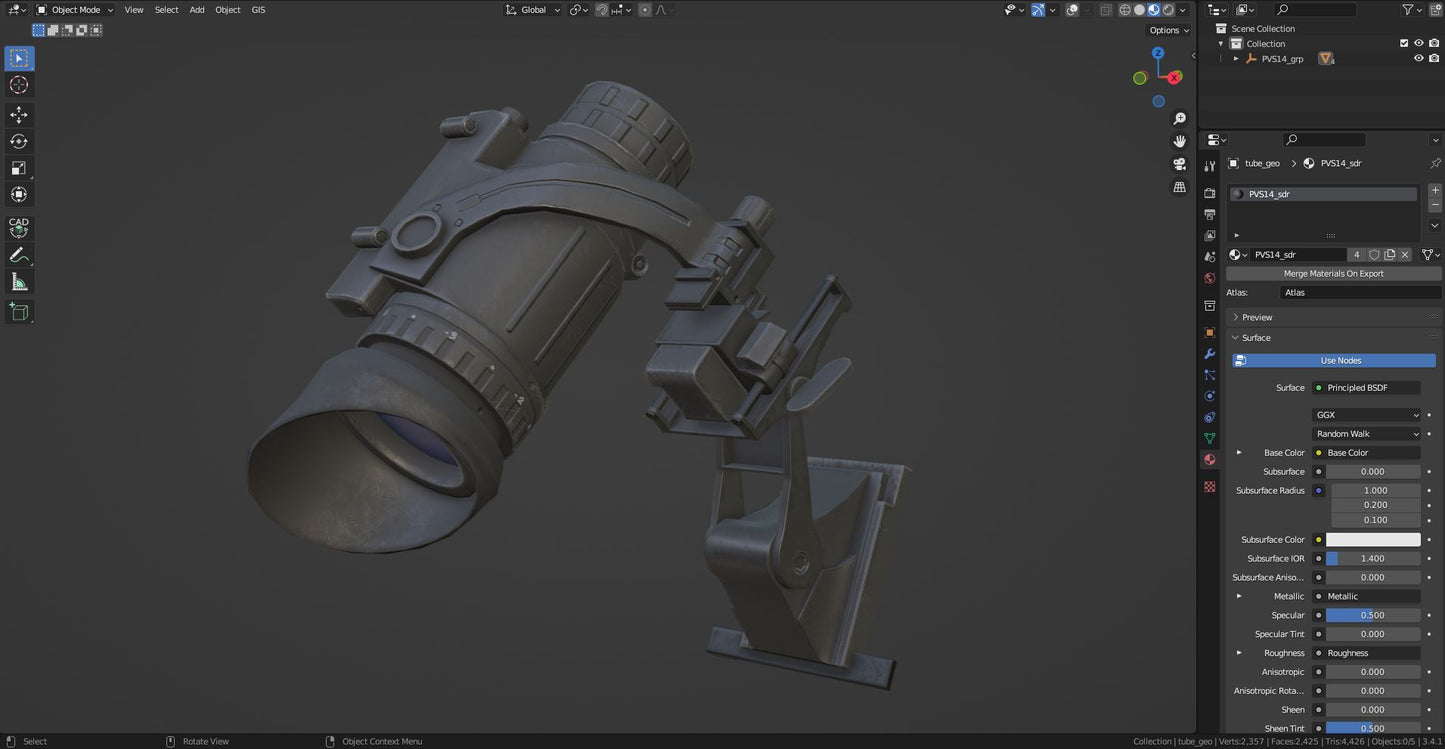
Task: Expand the Preview panel
Action: click(x=1257, y=318)
